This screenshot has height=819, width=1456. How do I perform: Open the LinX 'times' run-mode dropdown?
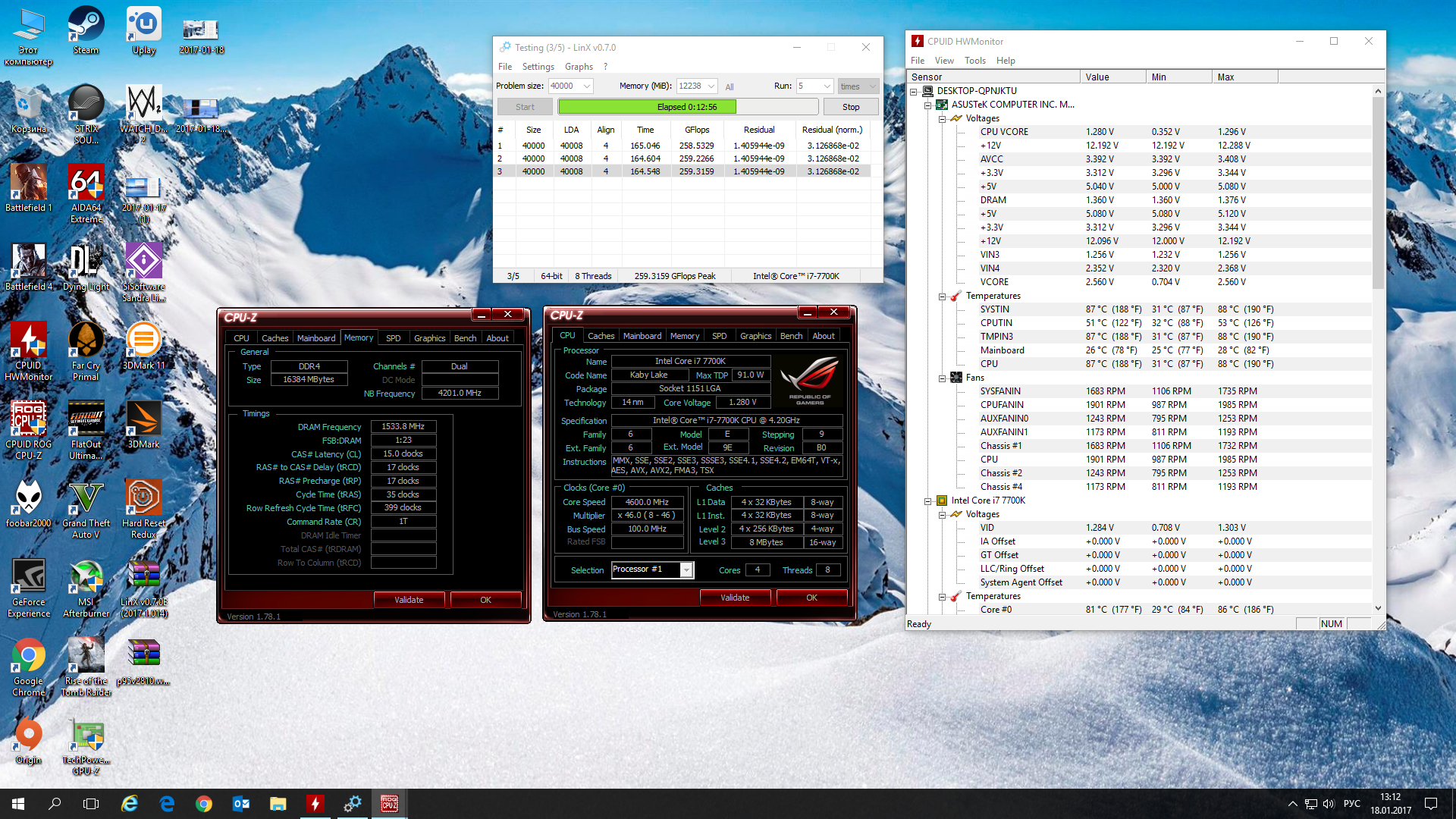[858, 86]
